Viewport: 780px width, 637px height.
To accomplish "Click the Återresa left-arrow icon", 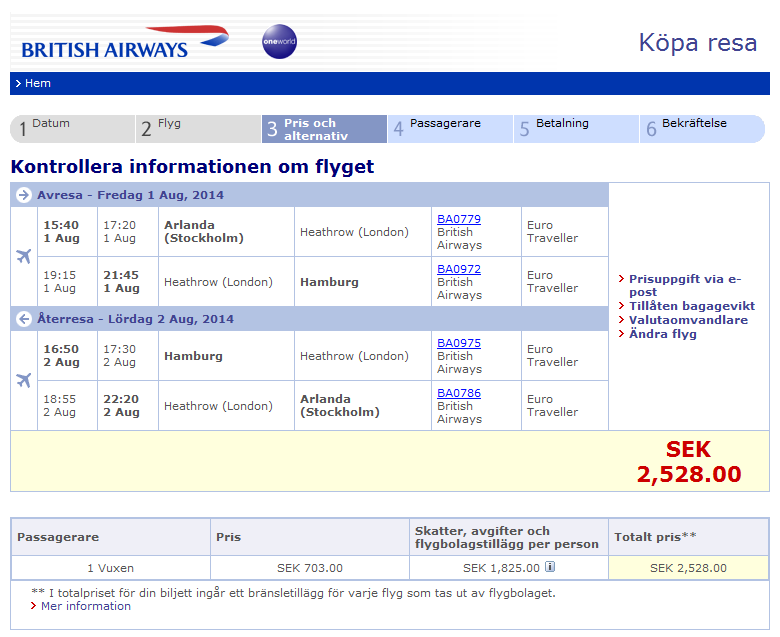I will pyautogui.click(x=23, y=319).
